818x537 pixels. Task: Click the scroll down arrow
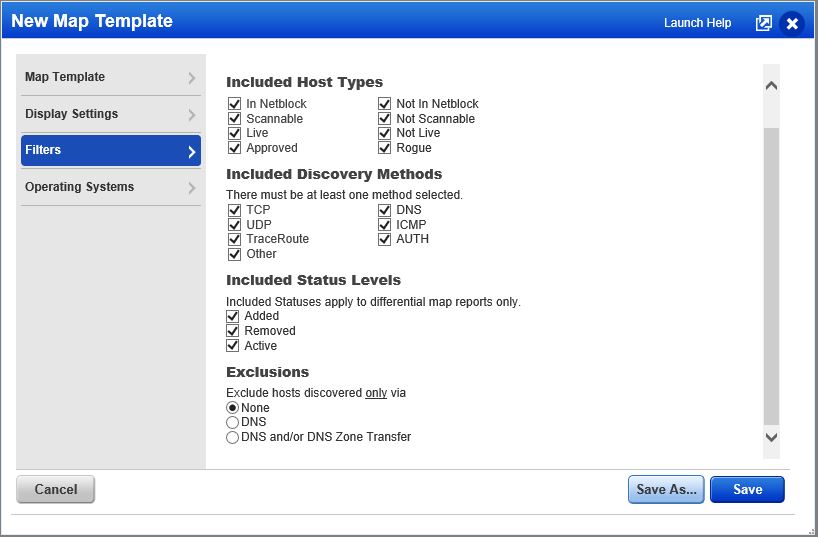point(770,437)
